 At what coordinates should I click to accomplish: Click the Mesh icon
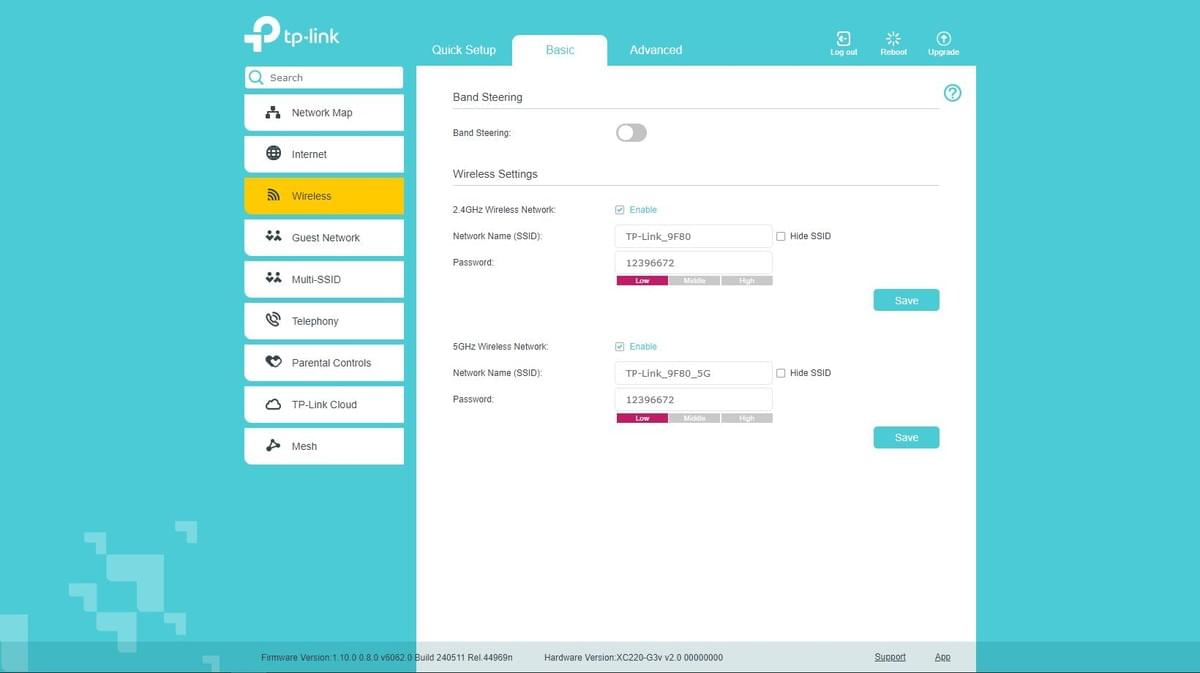click(273, 446)
